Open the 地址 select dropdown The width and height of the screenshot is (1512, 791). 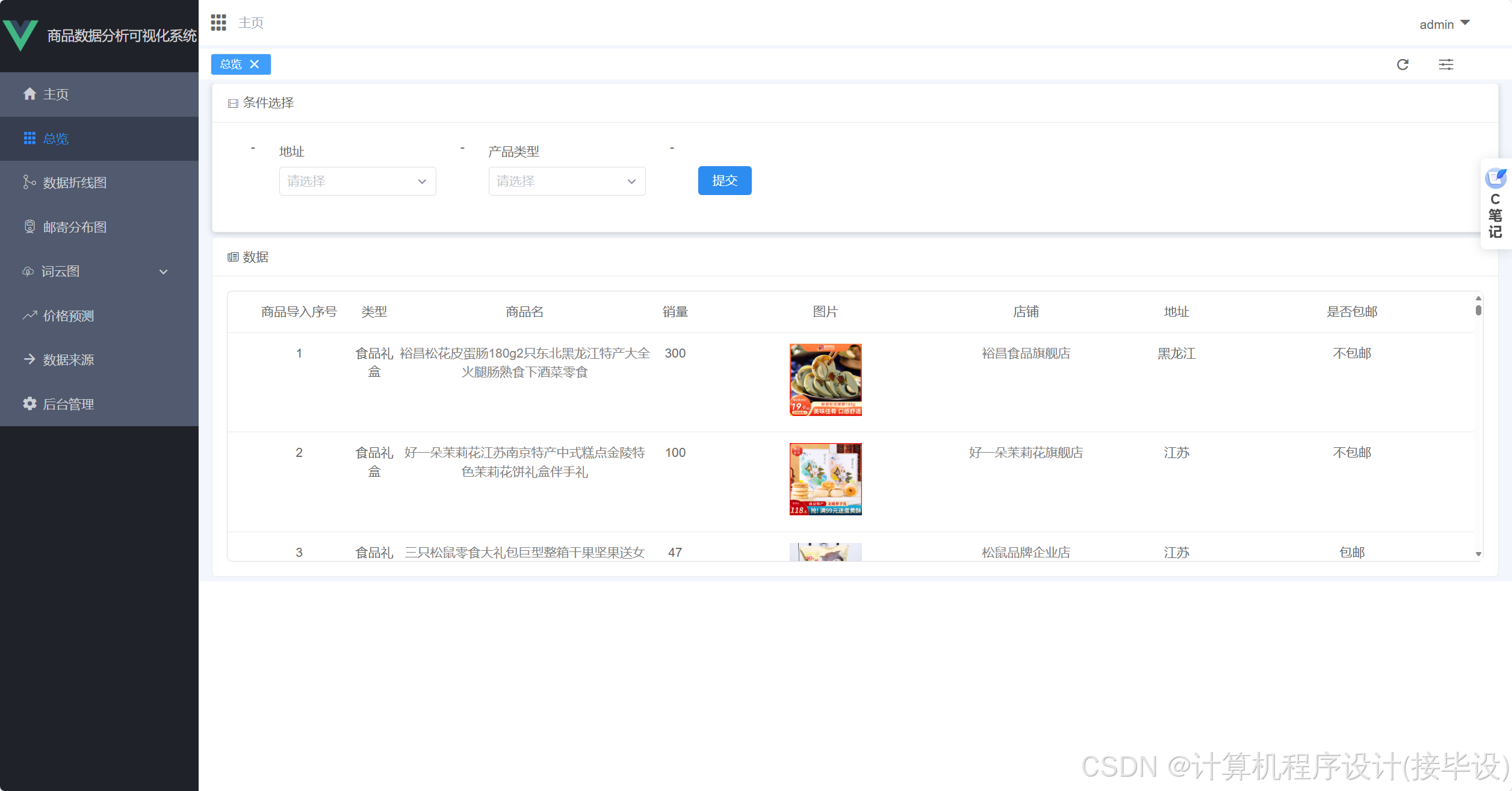click(x=357, y=181)
